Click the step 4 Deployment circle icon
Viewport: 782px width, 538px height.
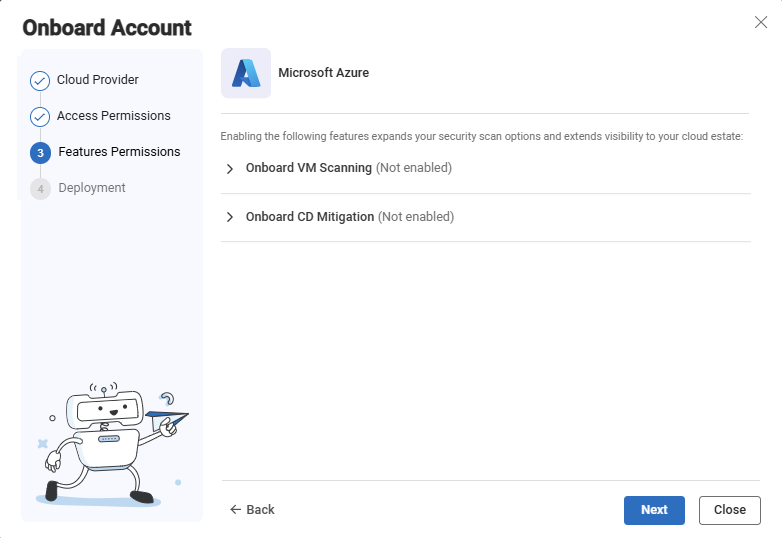(40, 189)
